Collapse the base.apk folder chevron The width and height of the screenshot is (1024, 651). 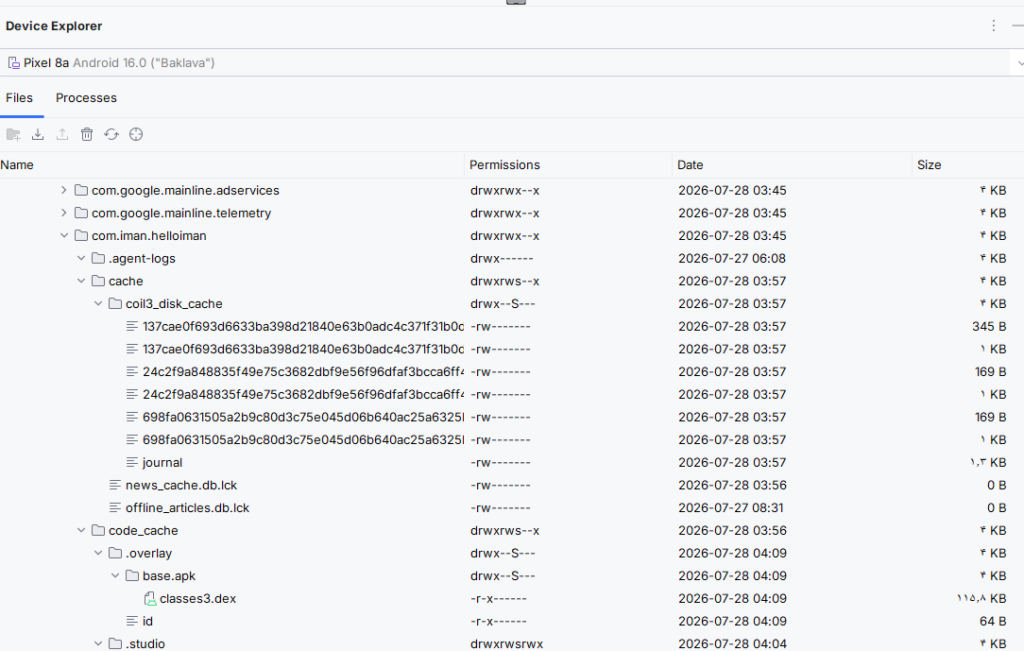tap(115, 576)
